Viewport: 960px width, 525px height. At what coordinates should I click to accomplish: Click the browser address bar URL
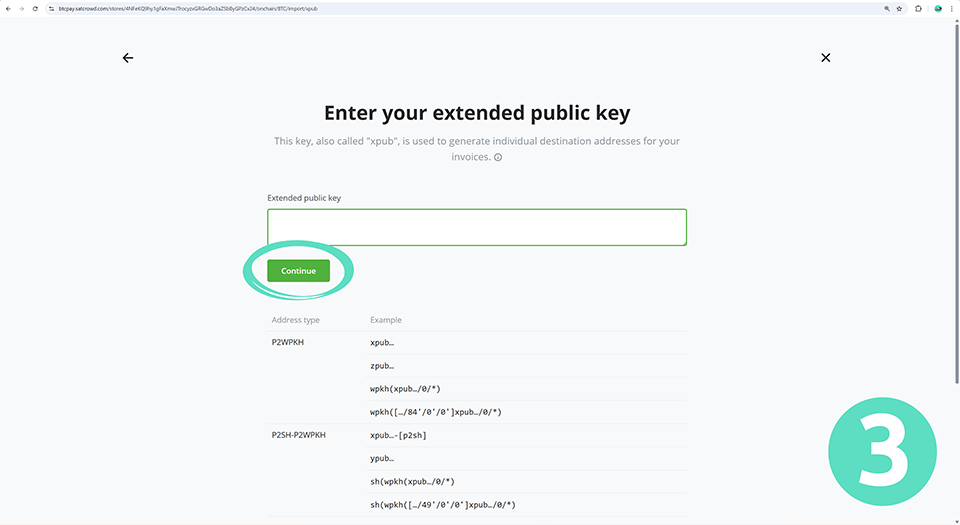click(200, 8)
